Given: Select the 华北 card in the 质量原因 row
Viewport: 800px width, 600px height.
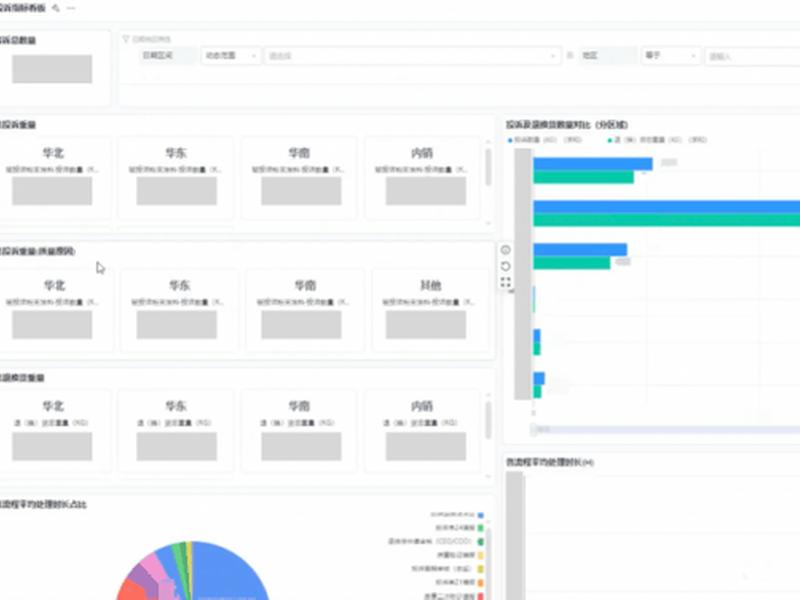Looking at the screenshot, I should coord(55,310).
